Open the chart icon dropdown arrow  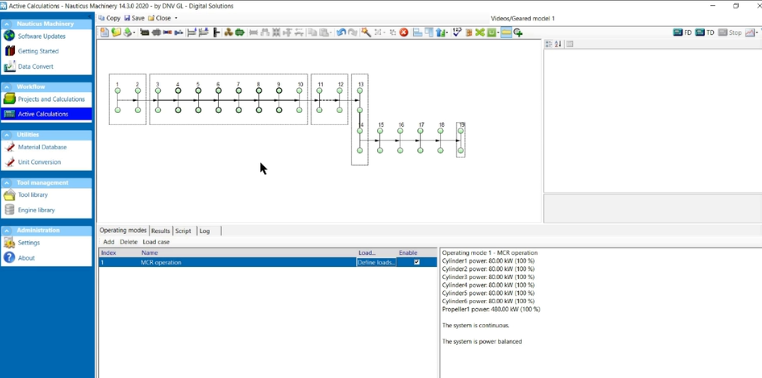coord(758,33)
